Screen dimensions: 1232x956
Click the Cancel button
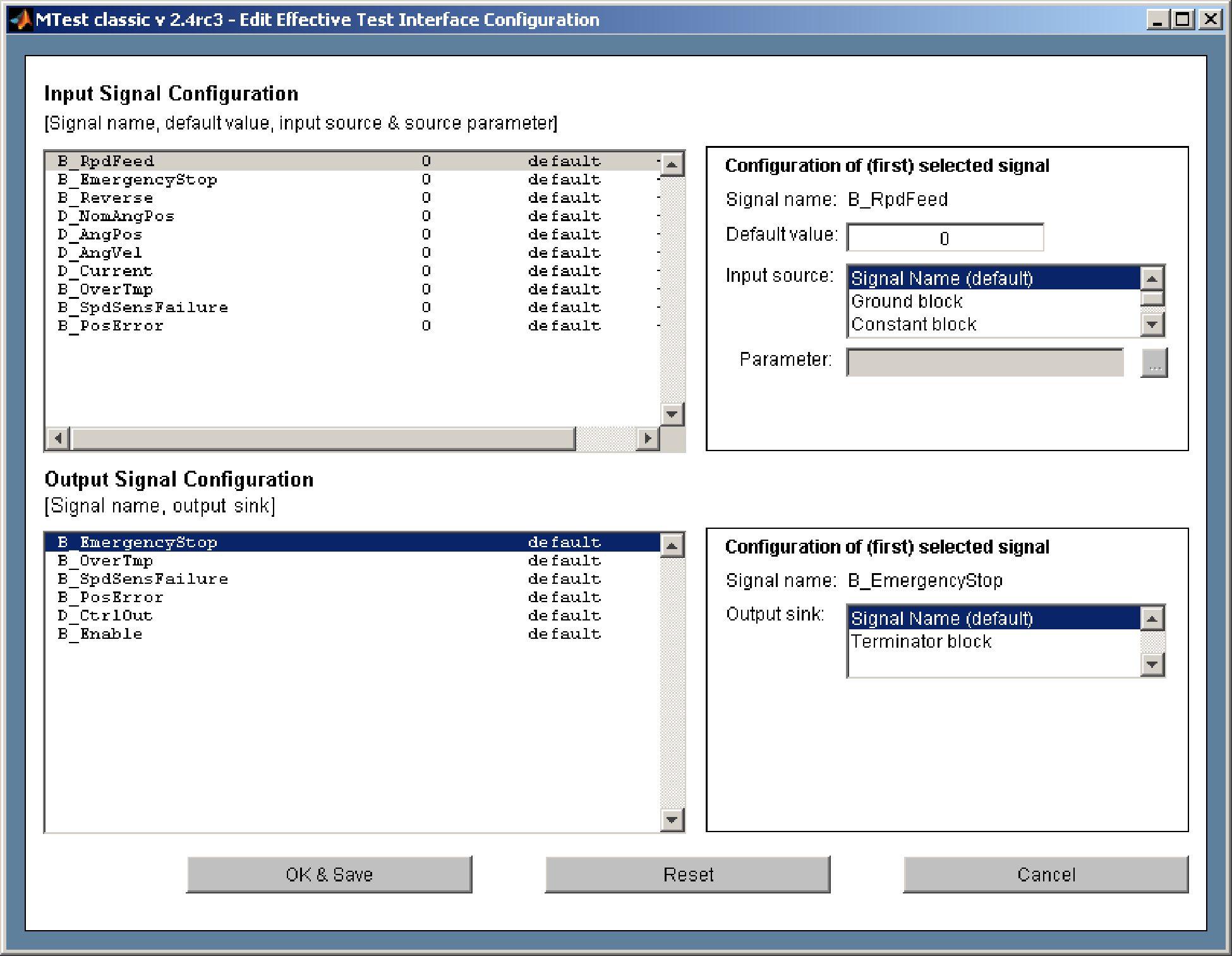pyautogui.click(x=1046, y=874)
